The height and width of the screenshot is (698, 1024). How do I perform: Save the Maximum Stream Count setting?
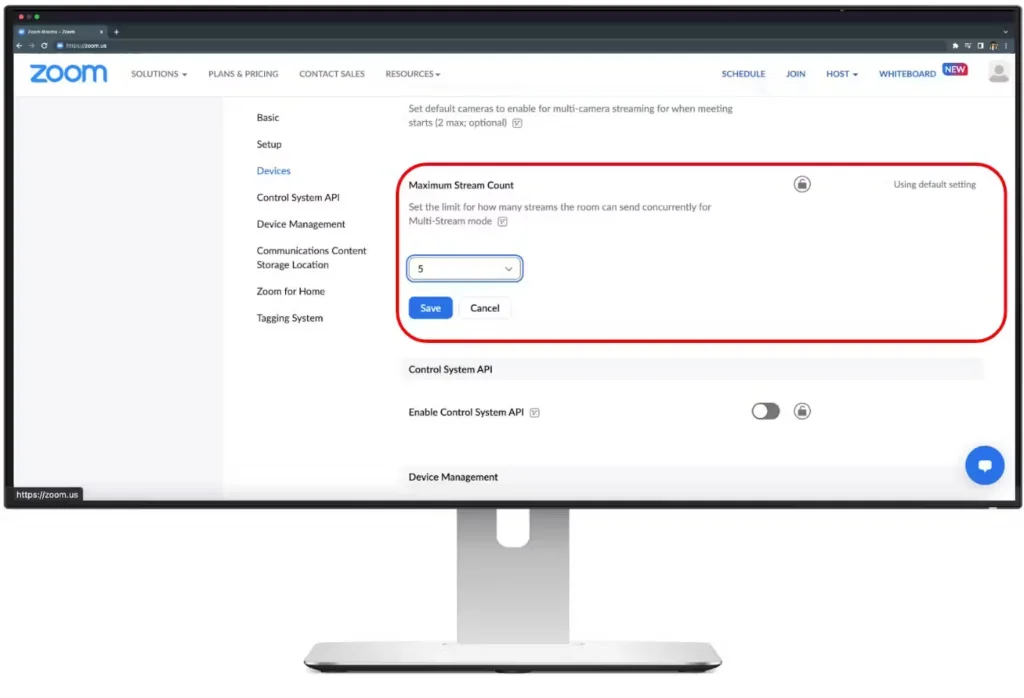click(430, 308)
